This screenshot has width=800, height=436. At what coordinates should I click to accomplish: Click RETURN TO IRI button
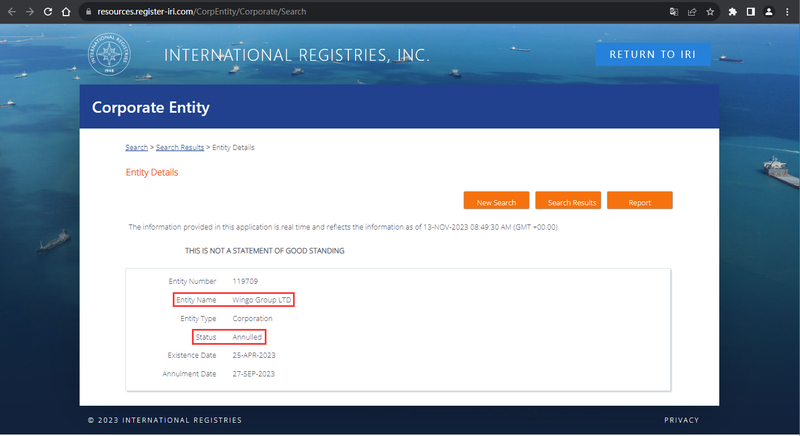(653, 55)
